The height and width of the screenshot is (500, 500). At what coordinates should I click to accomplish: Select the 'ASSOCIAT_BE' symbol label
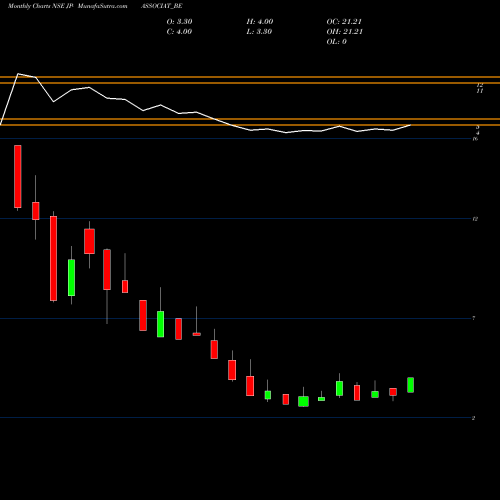click(162, 6)
